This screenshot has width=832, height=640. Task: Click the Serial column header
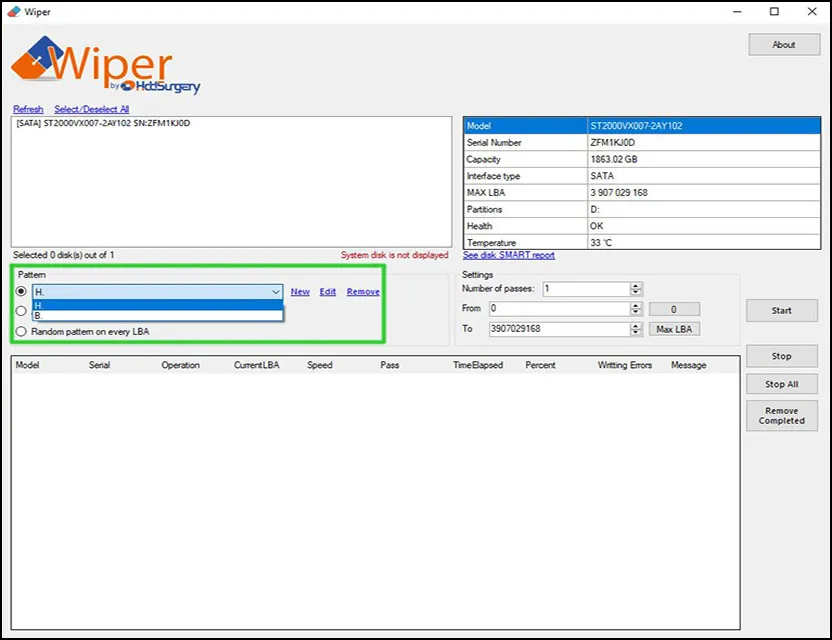(x=99, y=365)
